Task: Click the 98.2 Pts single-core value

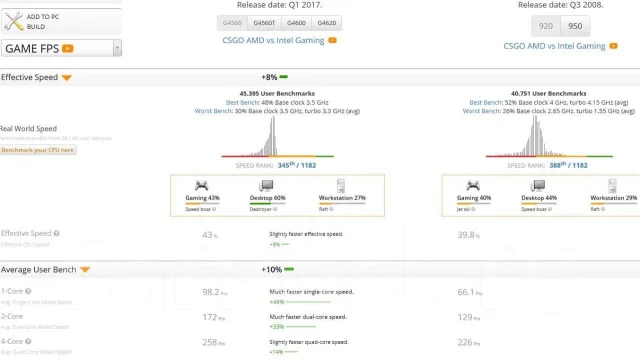Action: (214, 292)
